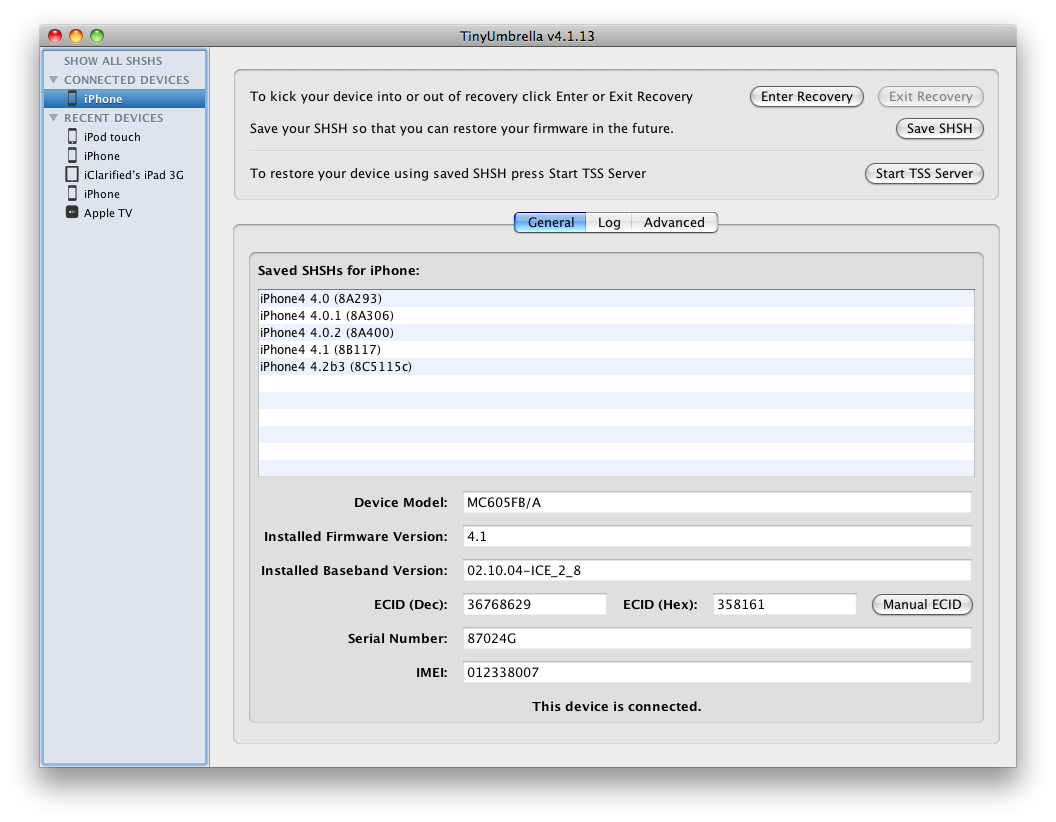Select the Apple TV device icon
This screenshot has width=1056, height=822.
72,212
